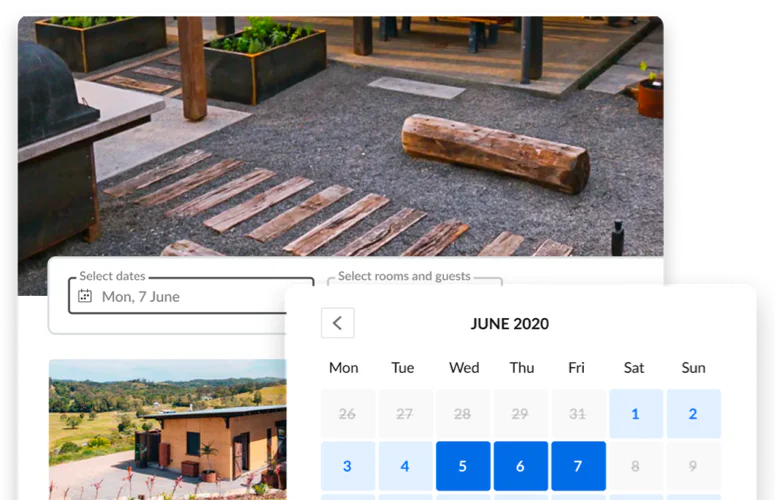
Task: Click the Sun weekday header
Action: (x=693, y=368)
